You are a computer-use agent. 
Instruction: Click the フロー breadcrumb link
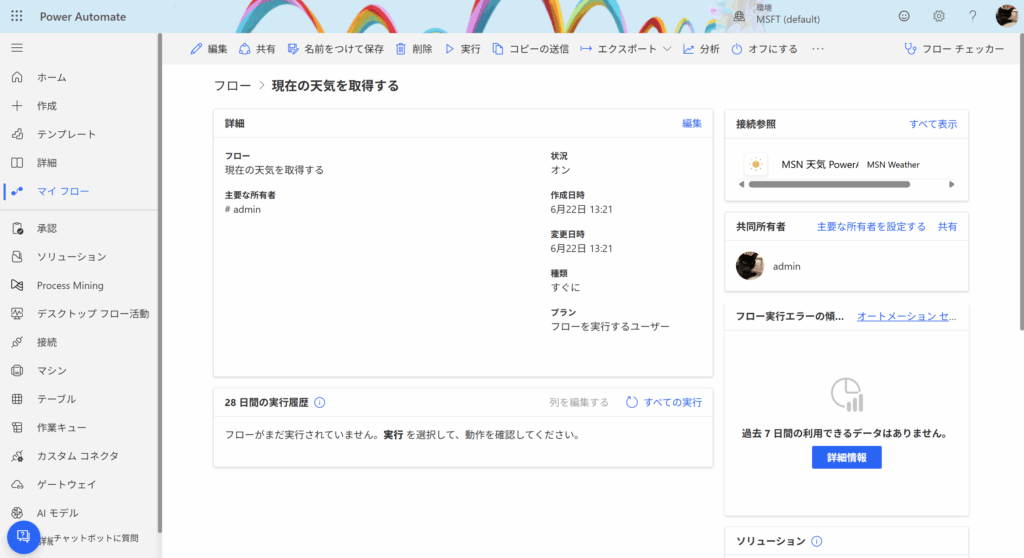pyautogui.click(x=232, y=86)
